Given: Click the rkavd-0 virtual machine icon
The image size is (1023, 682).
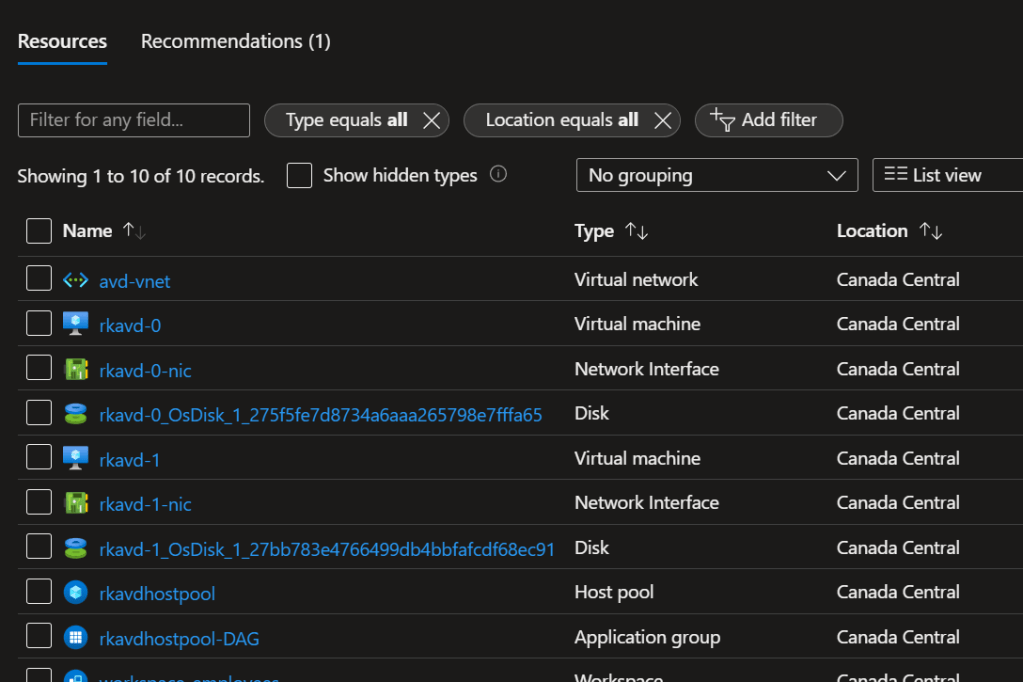Looking at the screenshot, I should click(x=76, y=324).
